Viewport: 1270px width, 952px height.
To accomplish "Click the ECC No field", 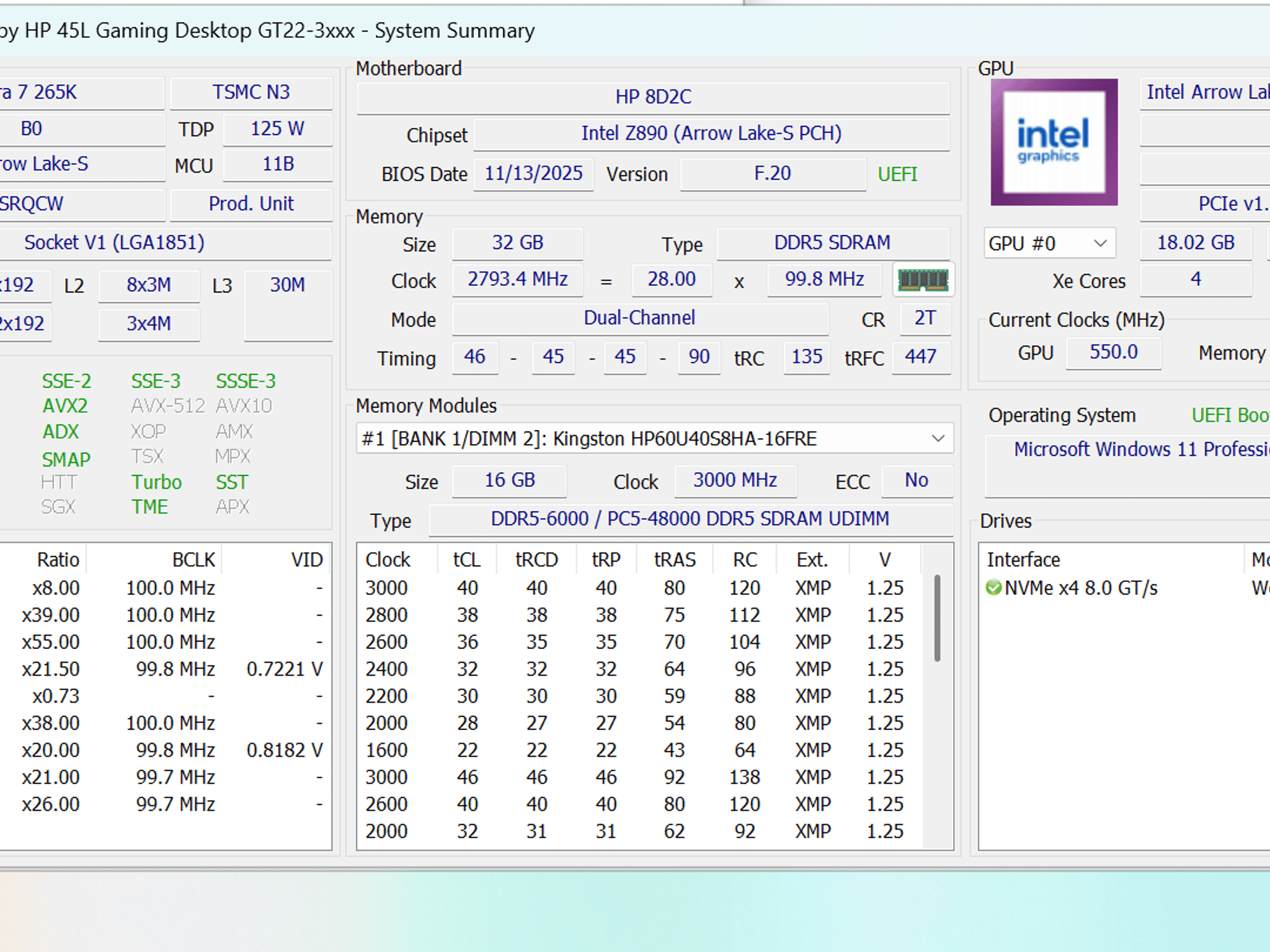I will tap(917, 481).
